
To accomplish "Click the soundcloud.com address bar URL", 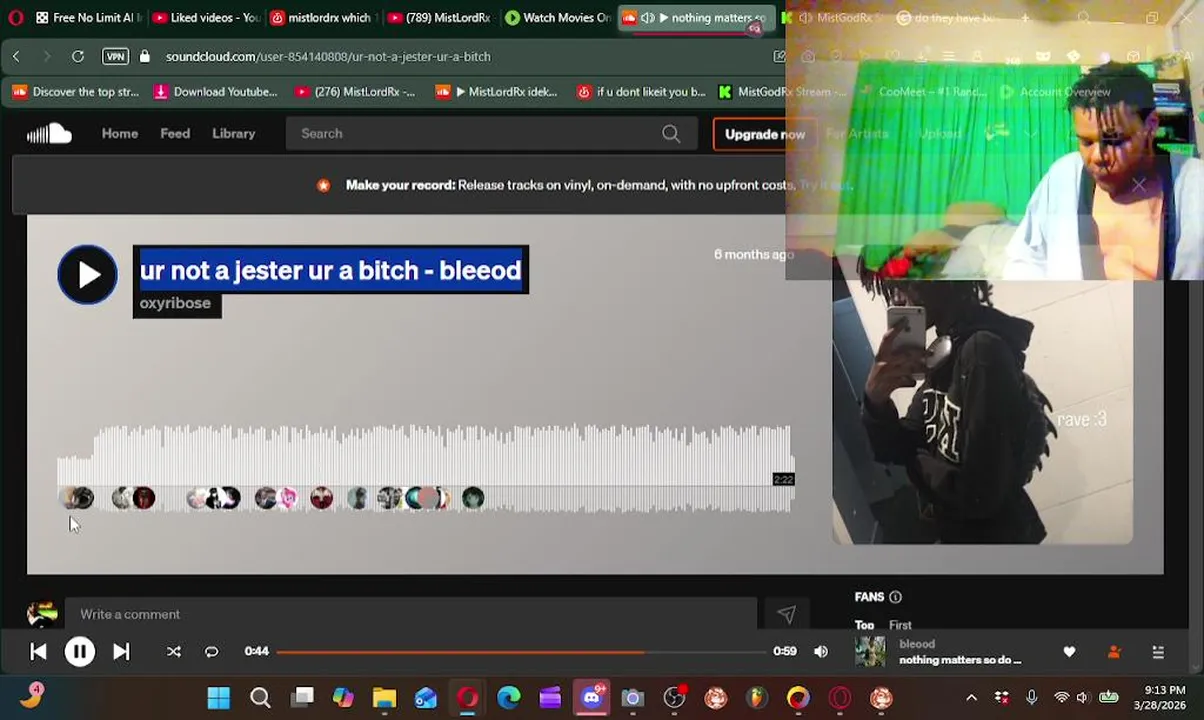I will tap(328, 56).
